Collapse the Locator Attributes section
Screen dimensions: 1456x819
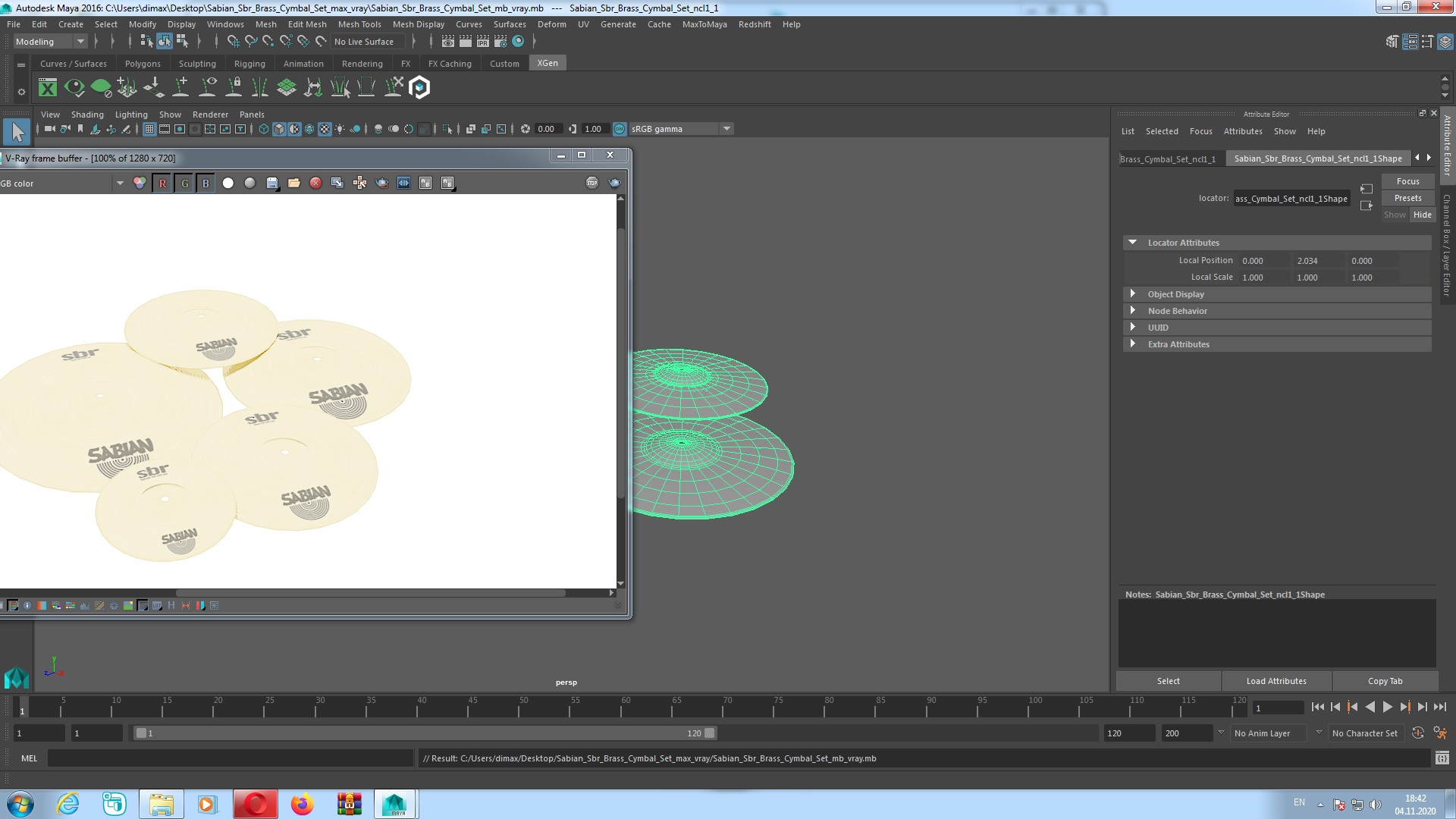click(x=1278, y=243)
